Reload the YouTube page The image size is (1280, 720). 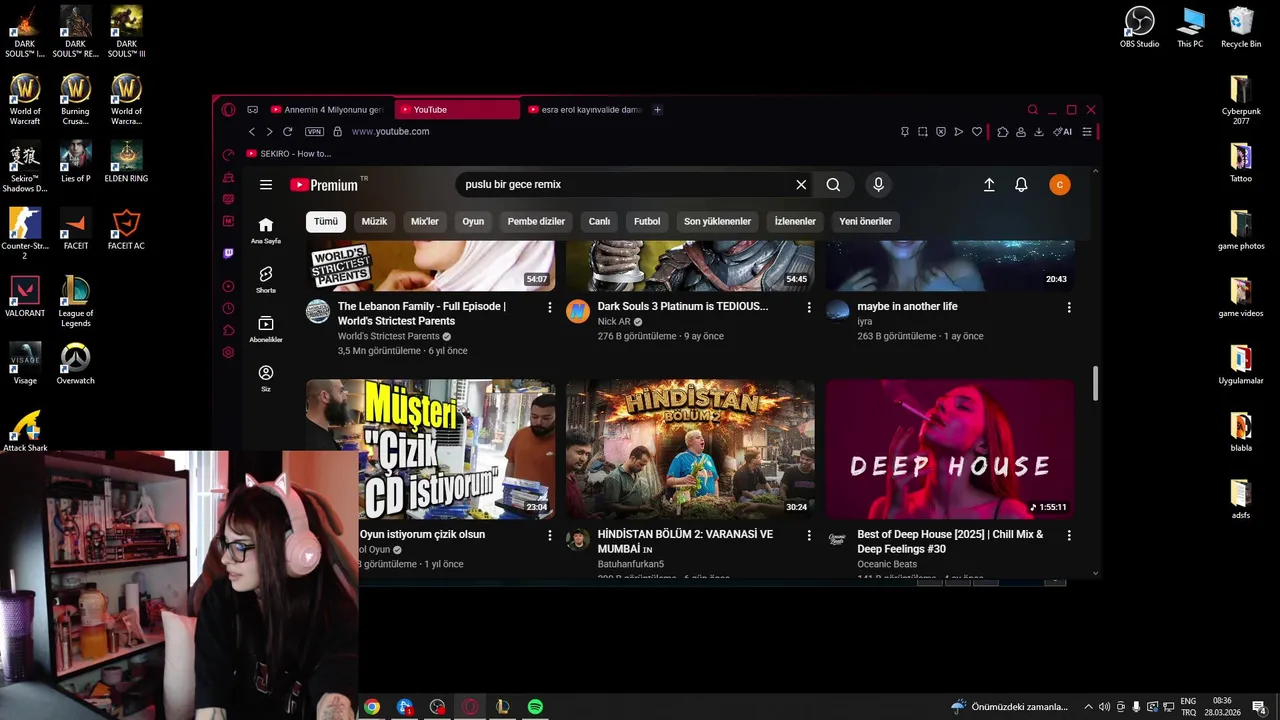tap(288, 132)
